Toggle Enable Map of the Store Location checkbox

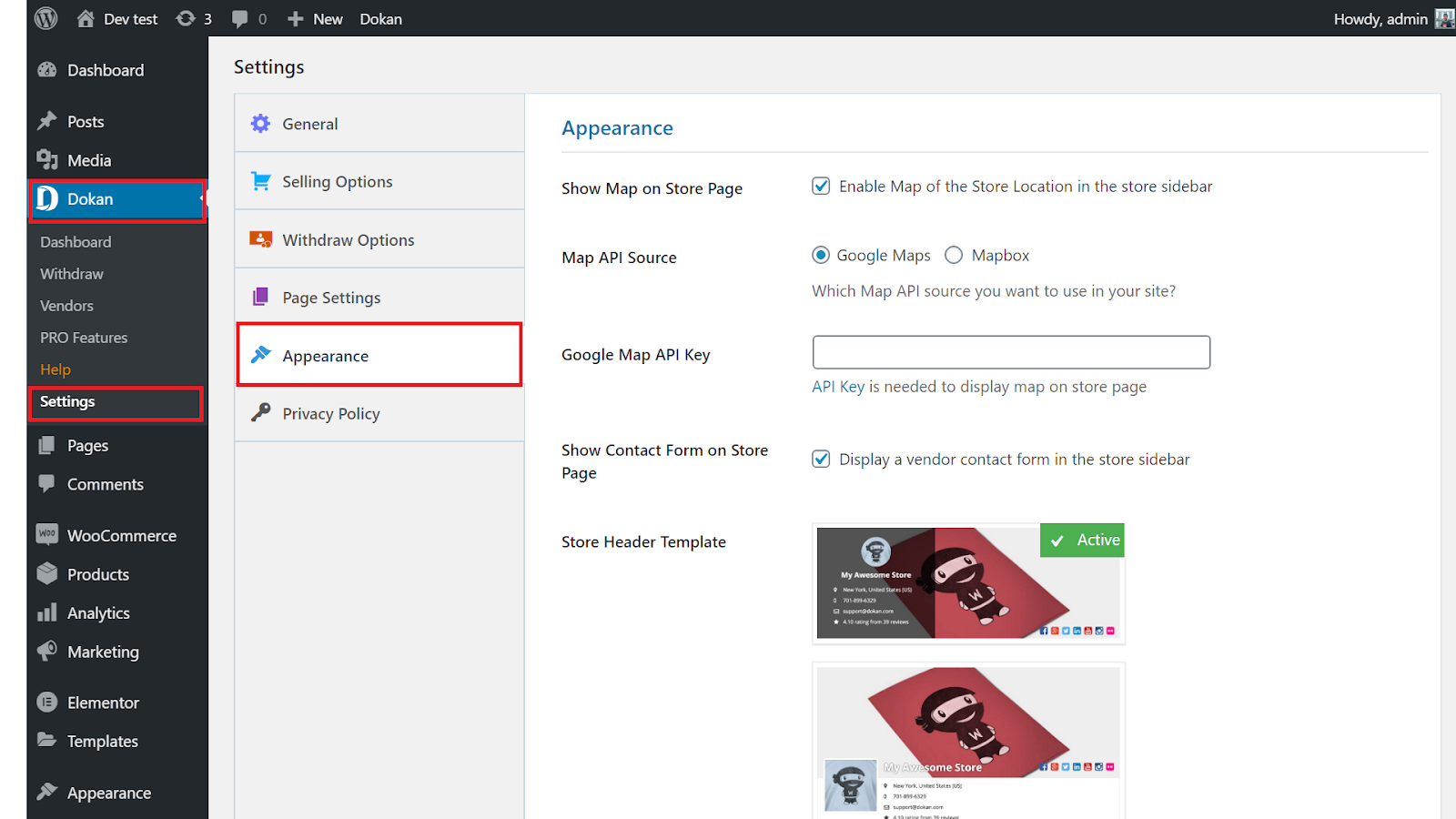(821, 186)
